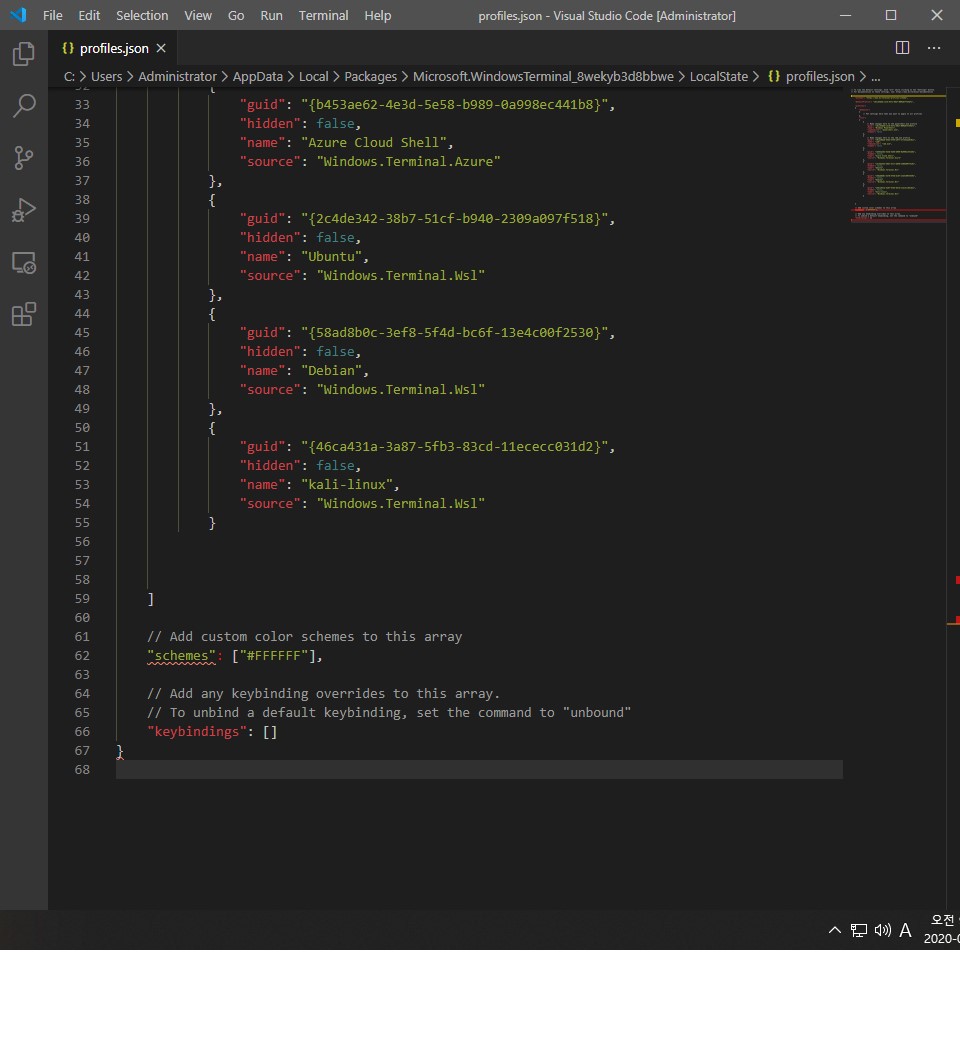Click the empty line 68 in editor

tap(479, 769)
